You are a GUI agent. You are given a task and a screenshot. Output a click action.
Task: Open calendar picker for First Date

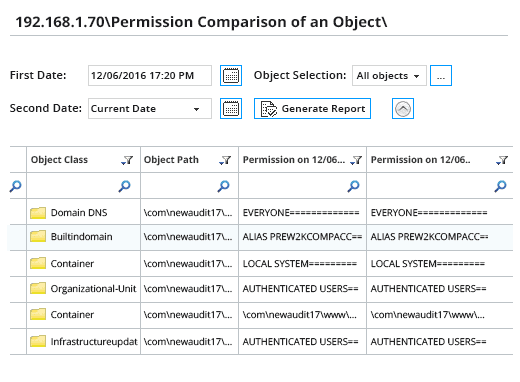point(231,75)
